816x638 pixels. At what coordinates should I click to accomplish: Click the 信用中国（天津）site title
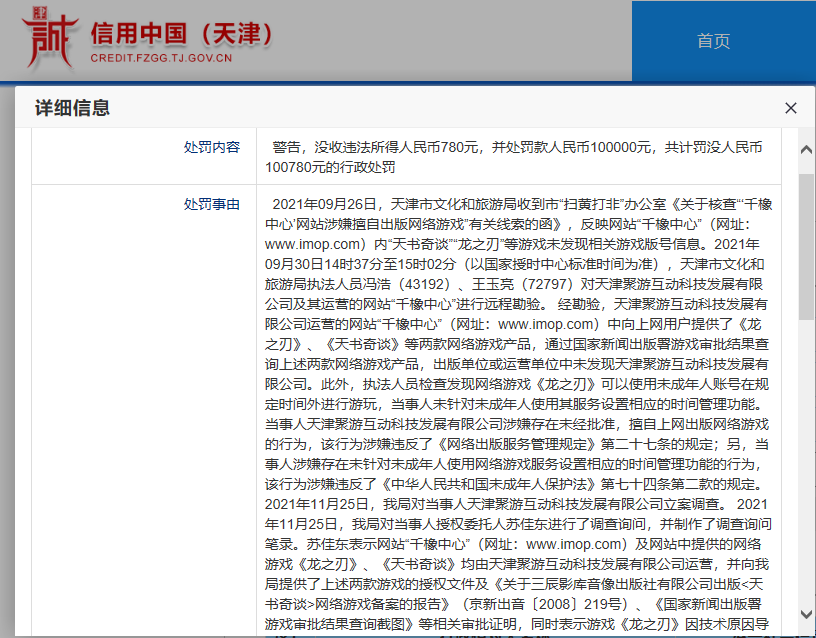pyautogui.click(x=181, y=32)
